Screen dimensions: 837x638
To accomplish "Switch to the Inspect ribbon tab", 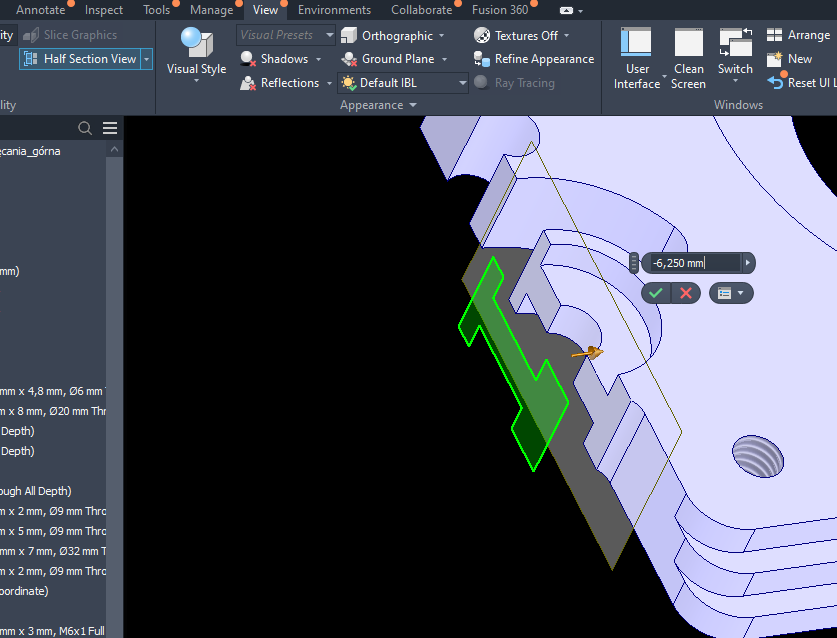I will [104, 10].
